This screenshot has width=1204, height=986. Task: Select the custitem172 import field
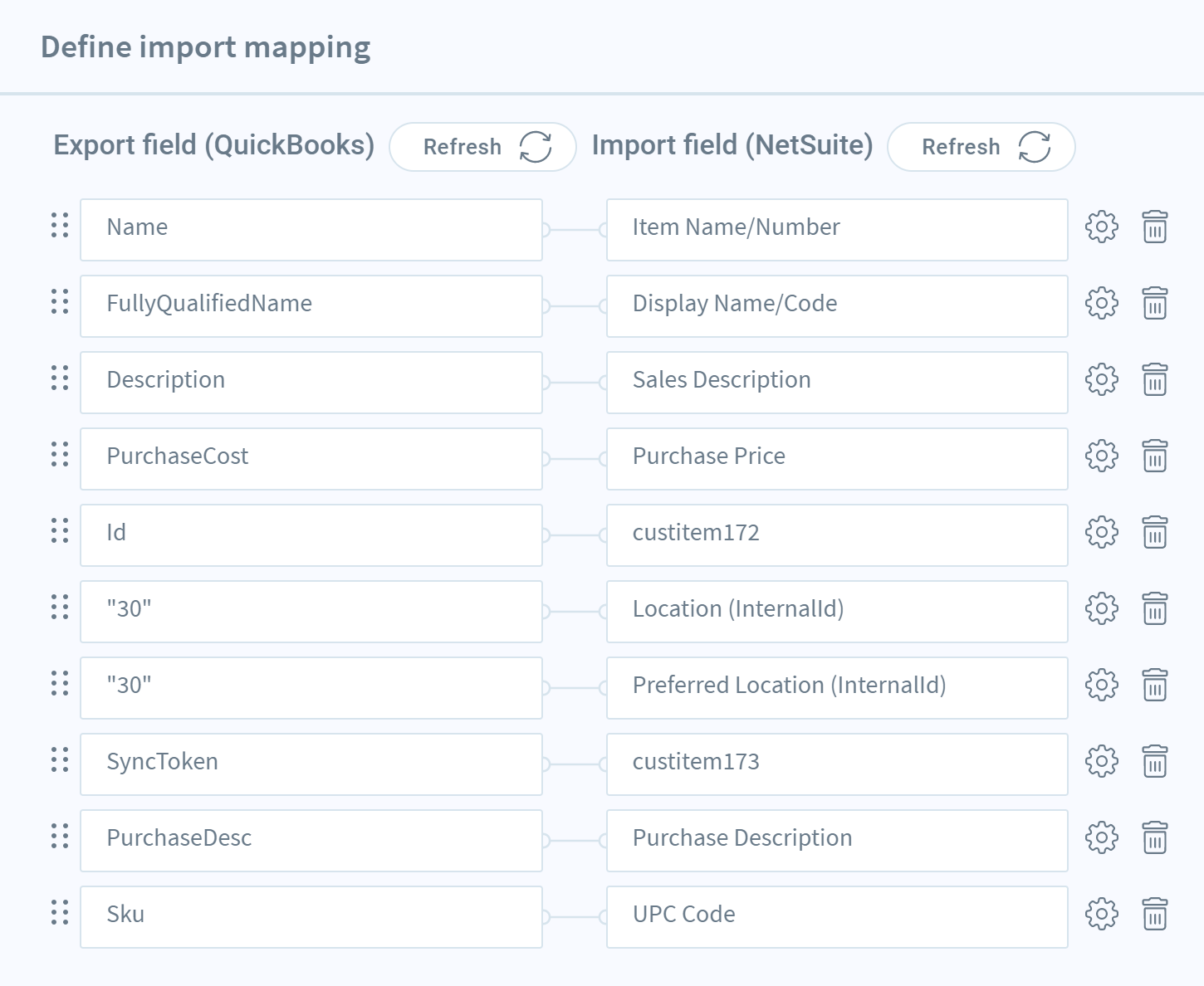(837, 535)
